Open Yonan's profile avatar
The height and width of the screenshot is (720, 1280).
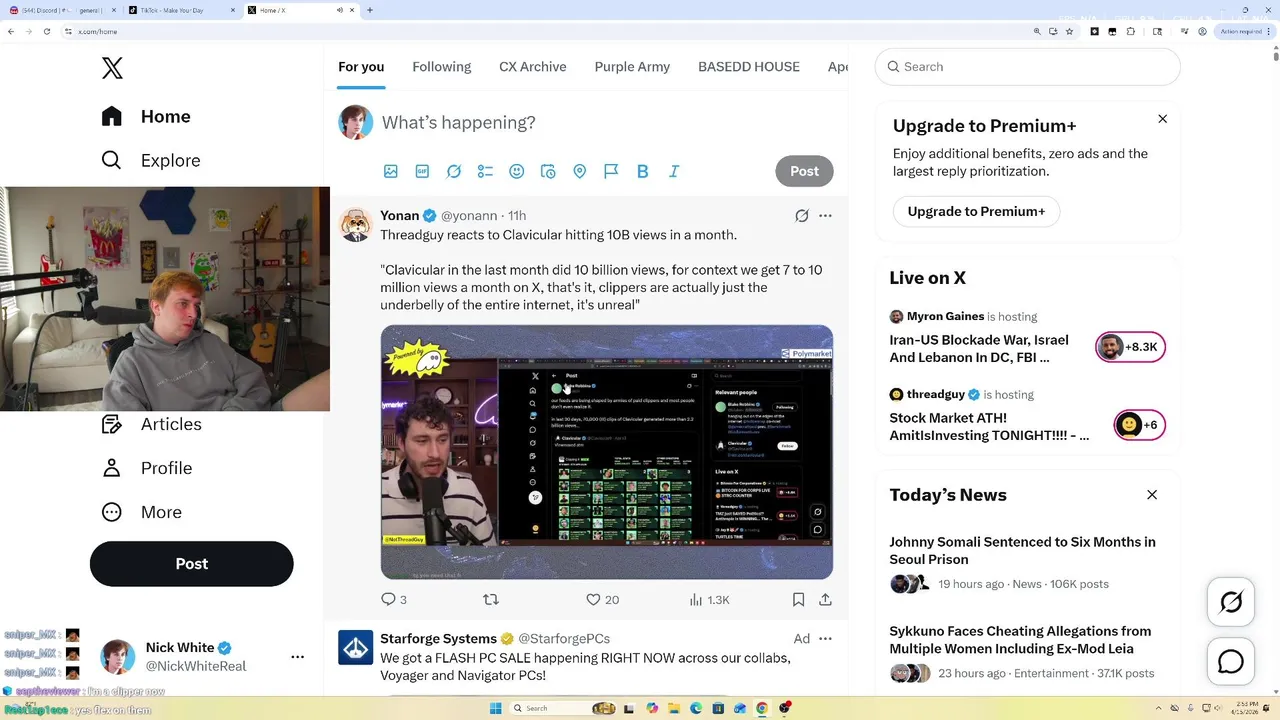click(356, 225)
